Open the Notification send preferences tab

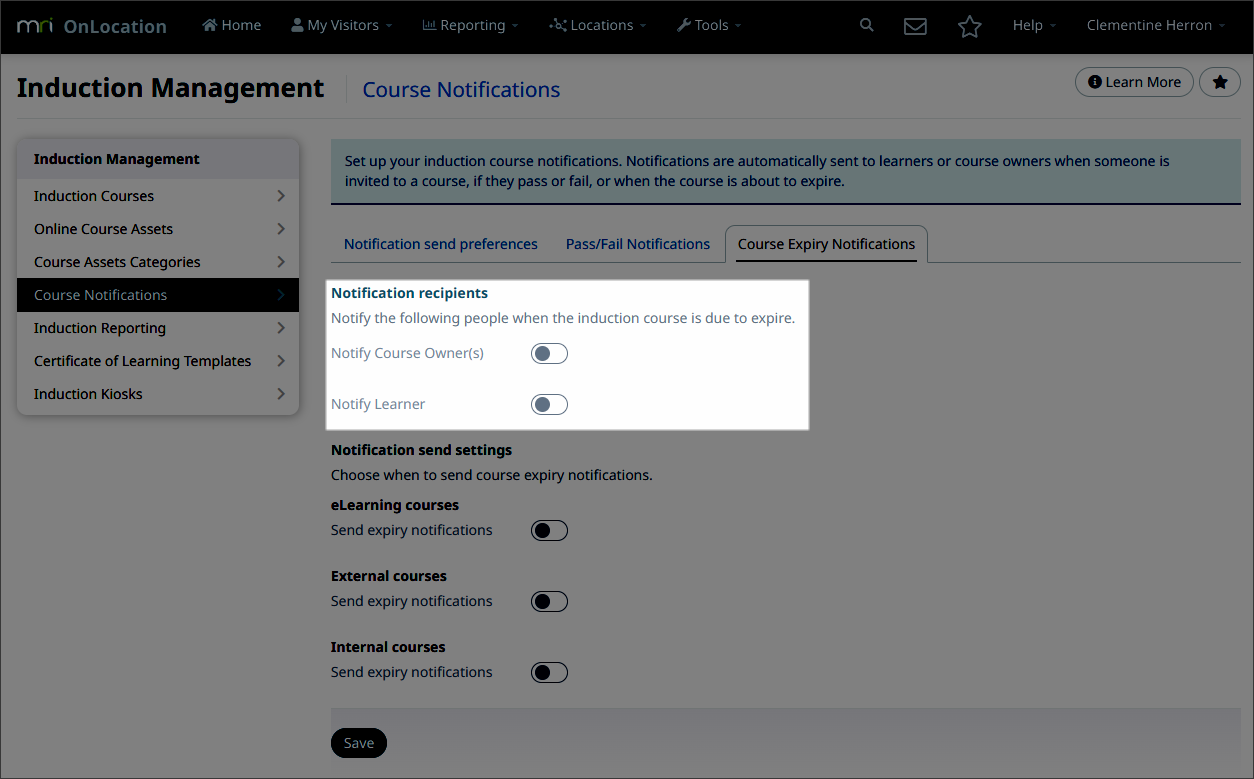pos(440,243)
